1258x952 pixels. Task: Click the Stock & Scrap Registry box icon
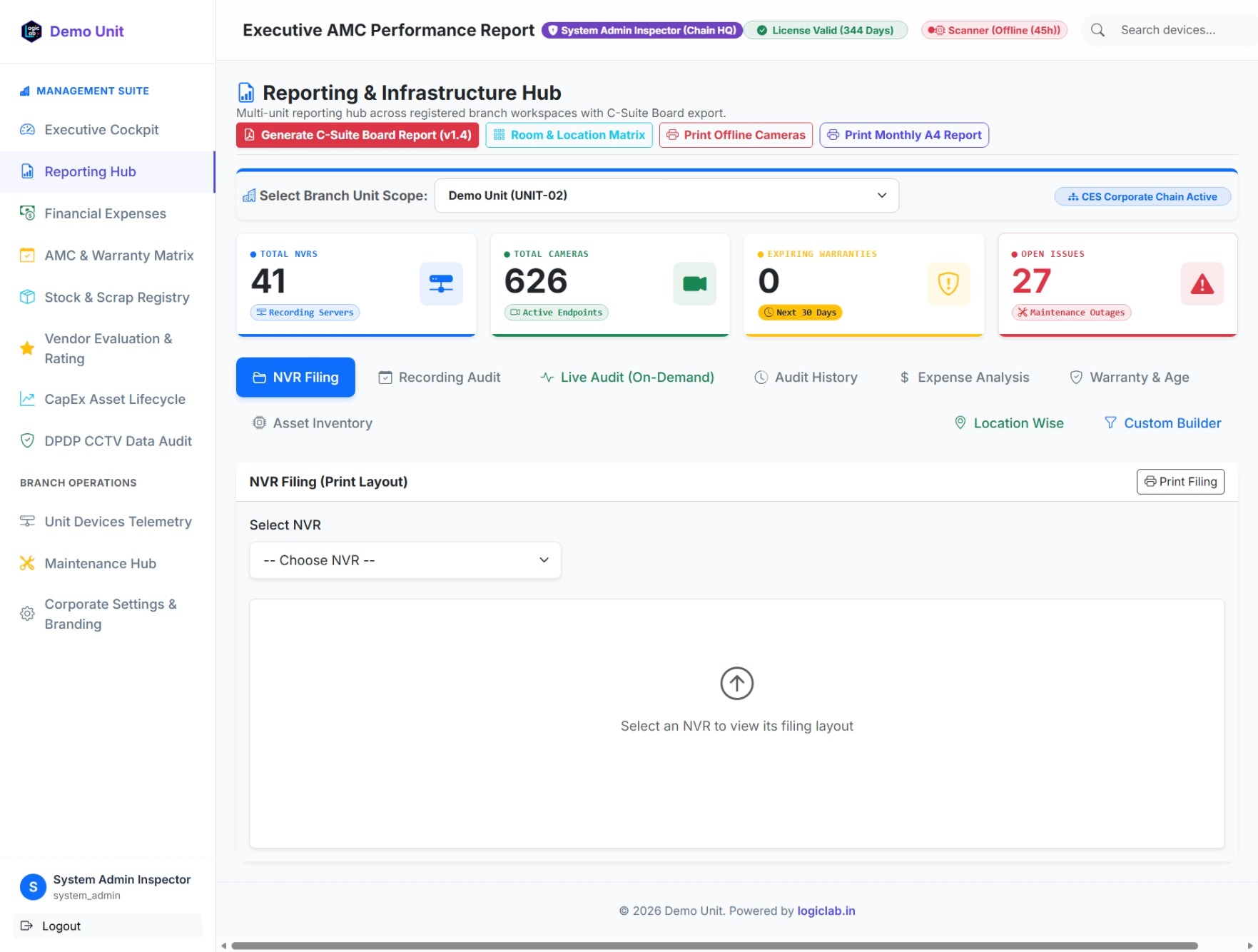pyautogui.click(x=27, y=298)
